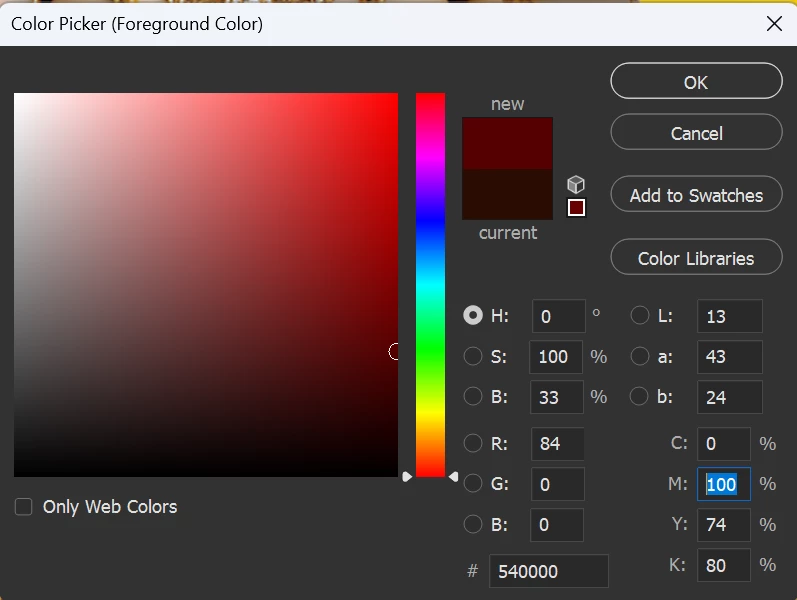Select the RGB blue B radio button
Screen dimensions: 797x600
tap(473, 524)
